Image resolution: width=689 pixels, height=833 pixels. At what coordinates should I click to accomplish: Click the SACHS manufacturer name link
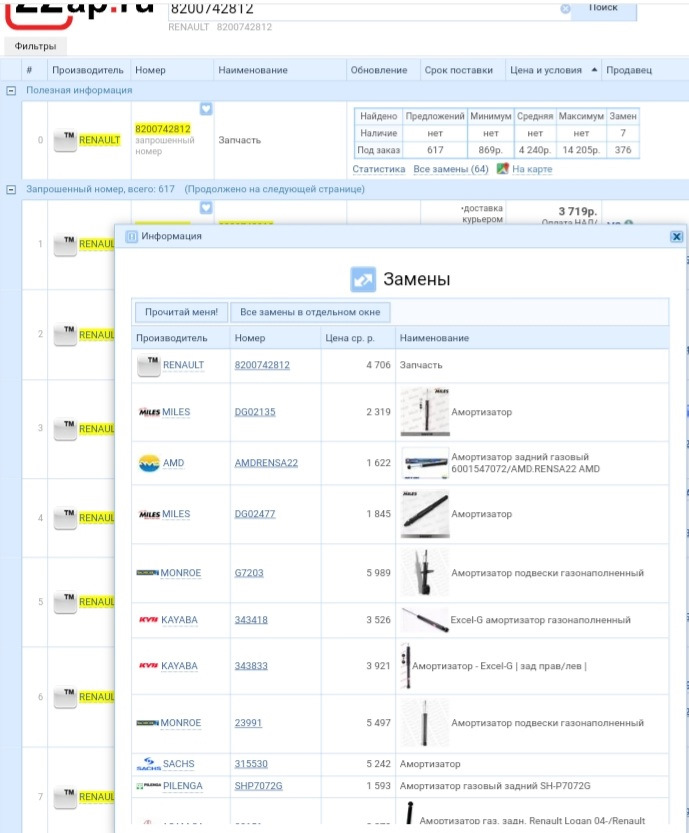point(178,764)
